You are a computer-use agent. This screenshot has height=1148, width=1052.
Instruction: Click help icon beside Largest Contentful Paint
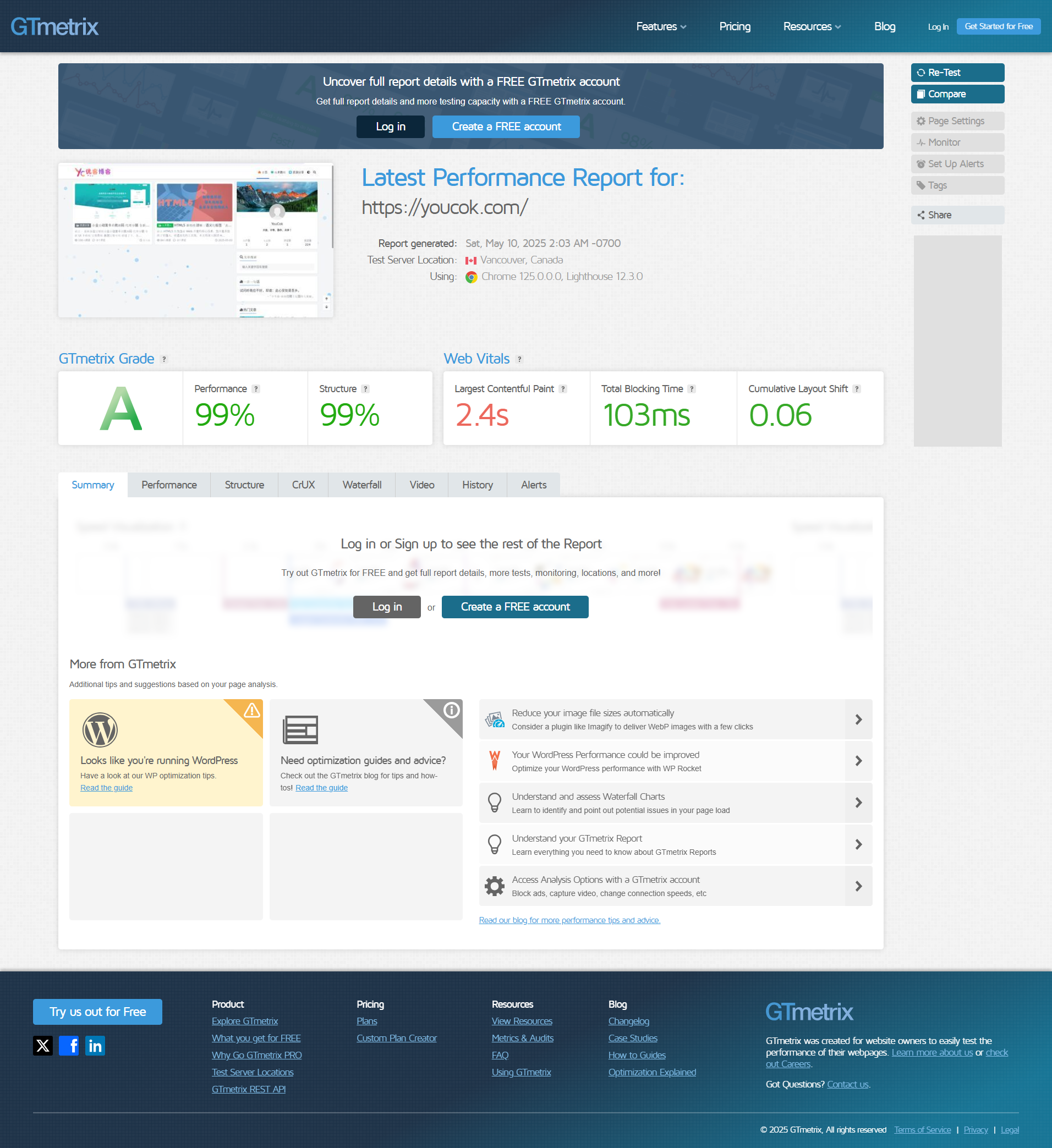(x=563, y=389)
